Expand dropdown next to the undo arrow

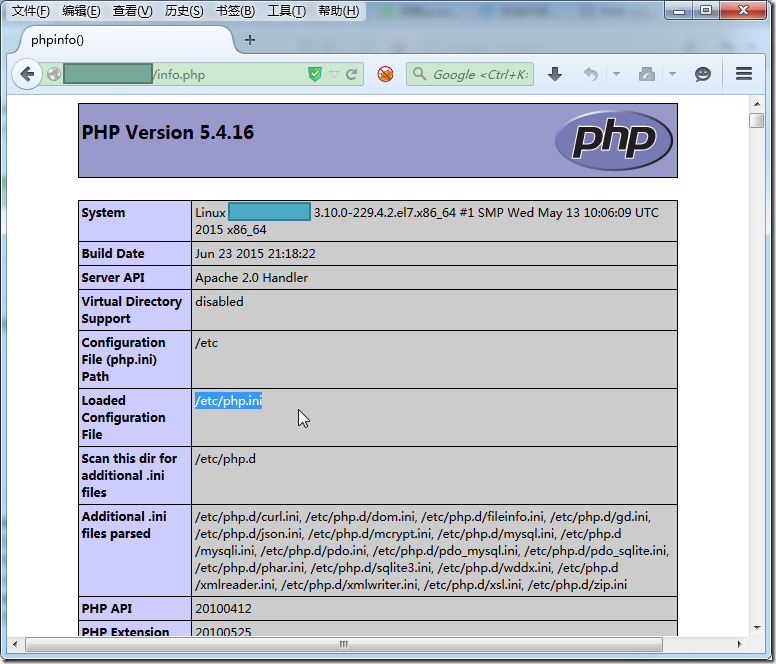click(x=616, y=74)
